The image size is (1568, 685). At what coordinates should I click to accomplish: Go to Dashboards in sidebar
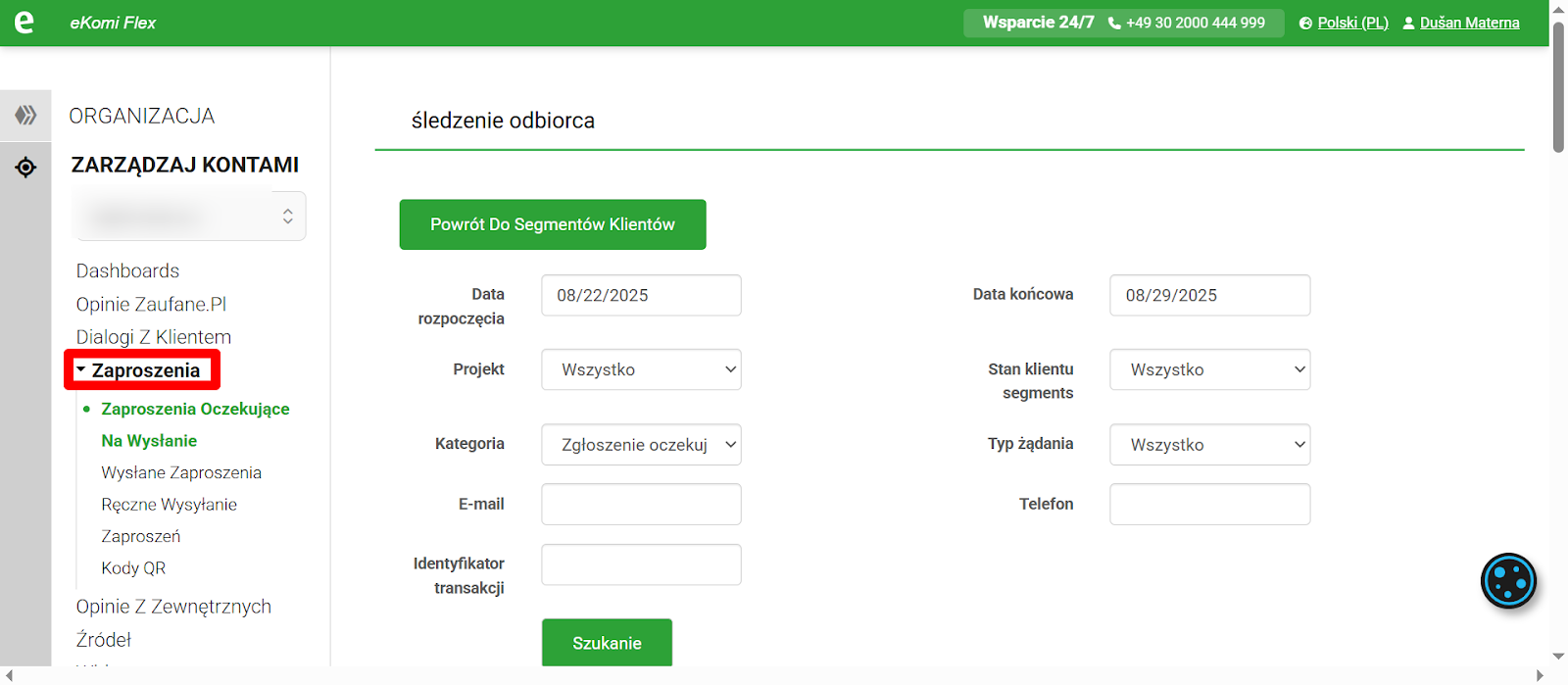tap(127, 270)
